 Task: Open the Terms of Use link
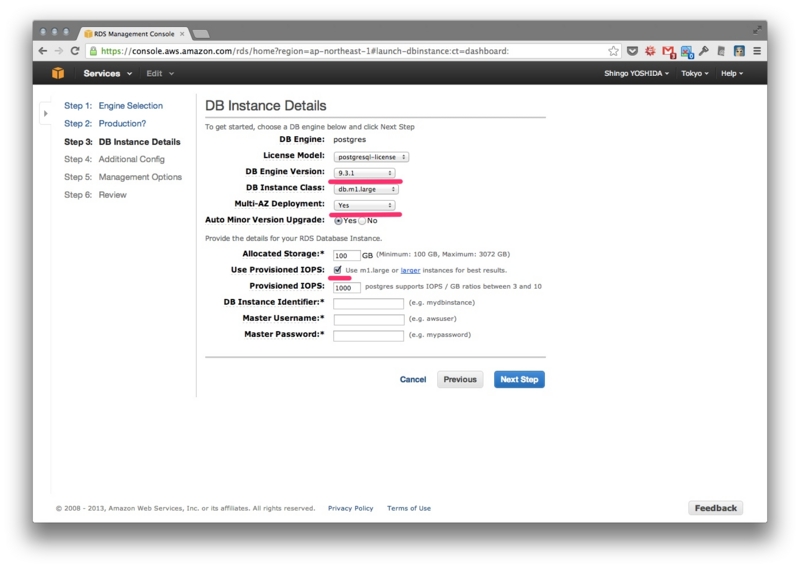point(409,508)
